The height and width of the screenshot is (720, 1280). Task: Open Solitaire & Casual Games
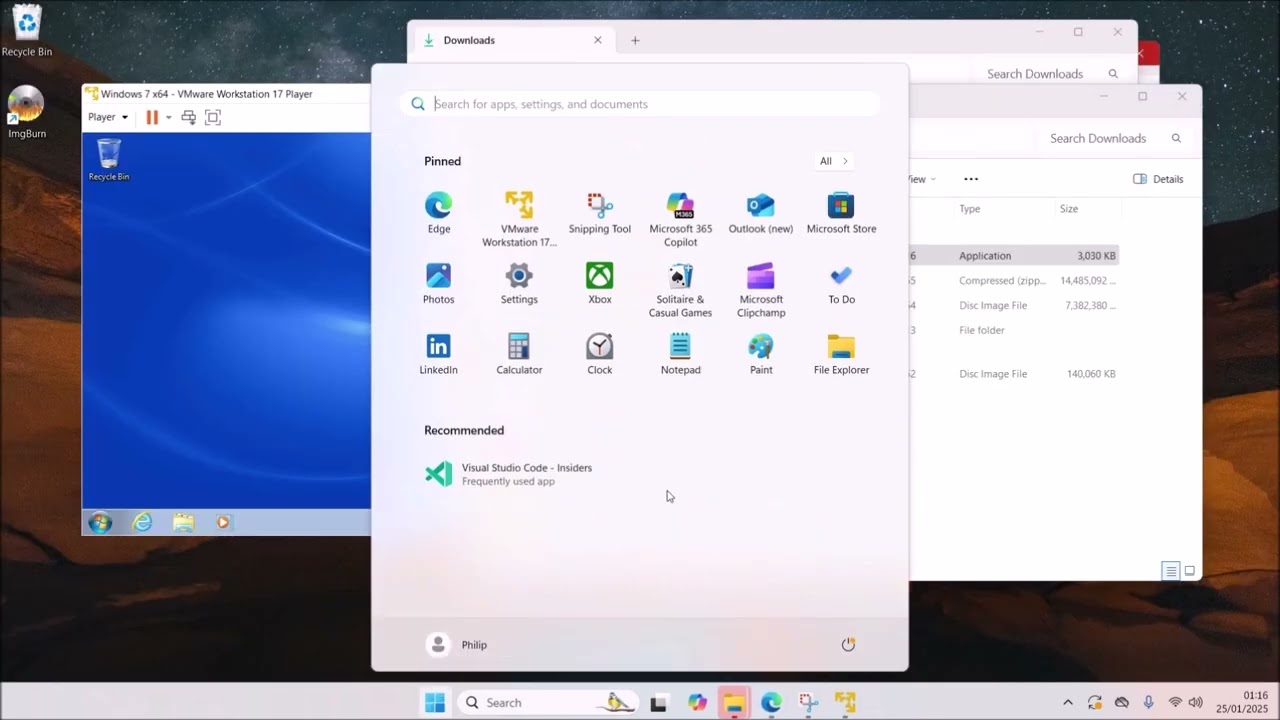tap(680, 290)
